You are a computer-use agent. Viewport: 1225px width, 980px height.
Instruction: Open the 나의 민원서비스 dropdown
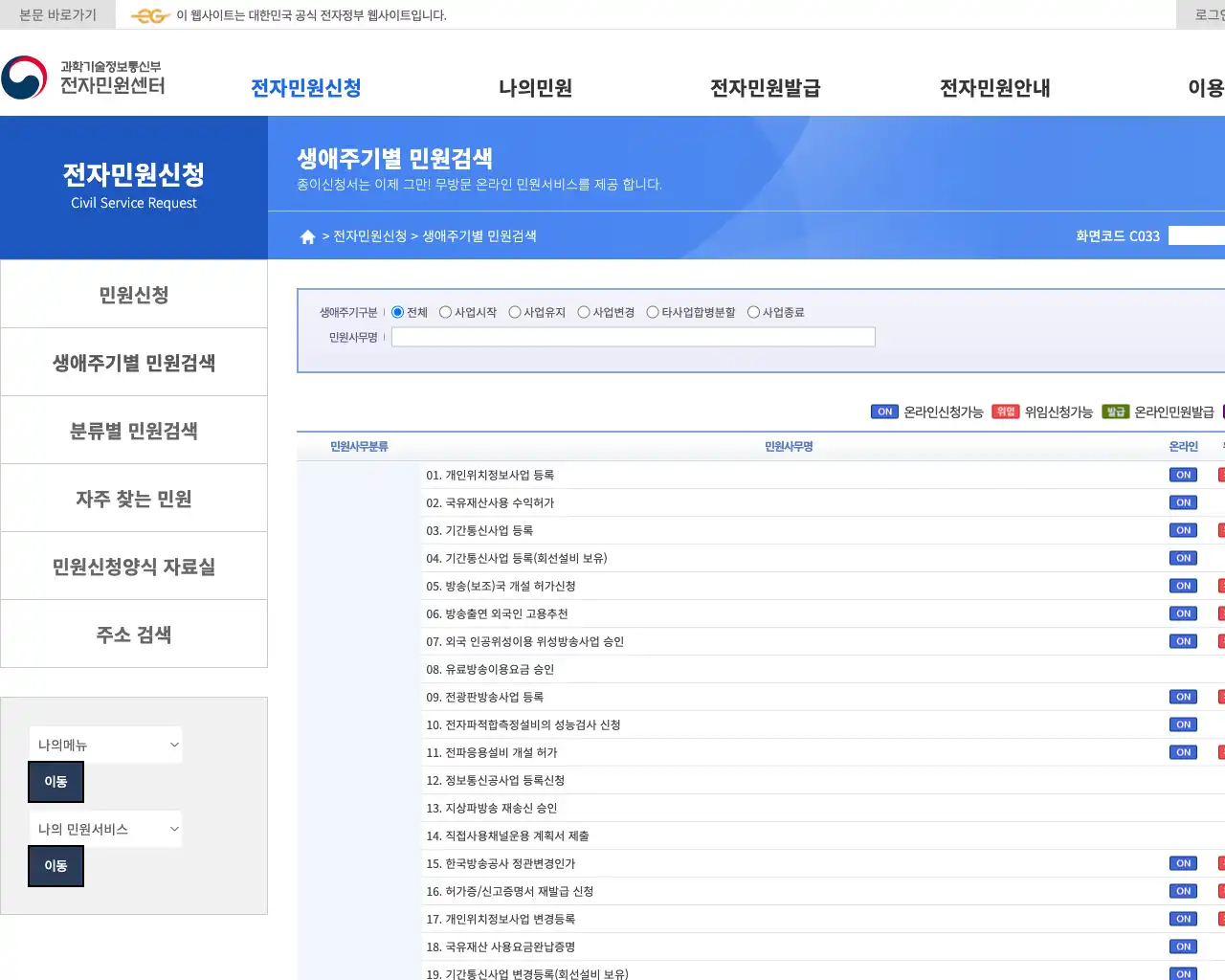[x=105, y=829]
